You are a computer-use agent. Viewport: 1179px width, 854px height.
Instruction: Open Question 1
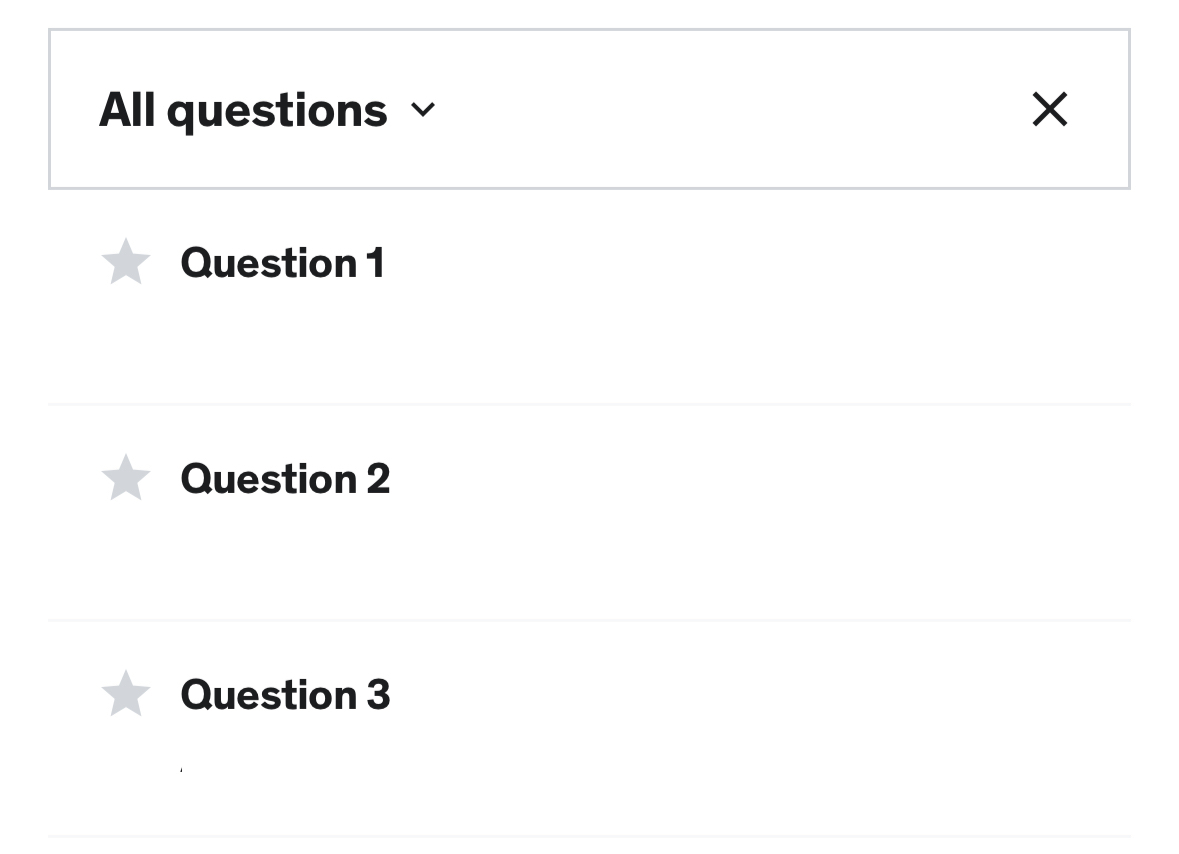pos(282,263)
